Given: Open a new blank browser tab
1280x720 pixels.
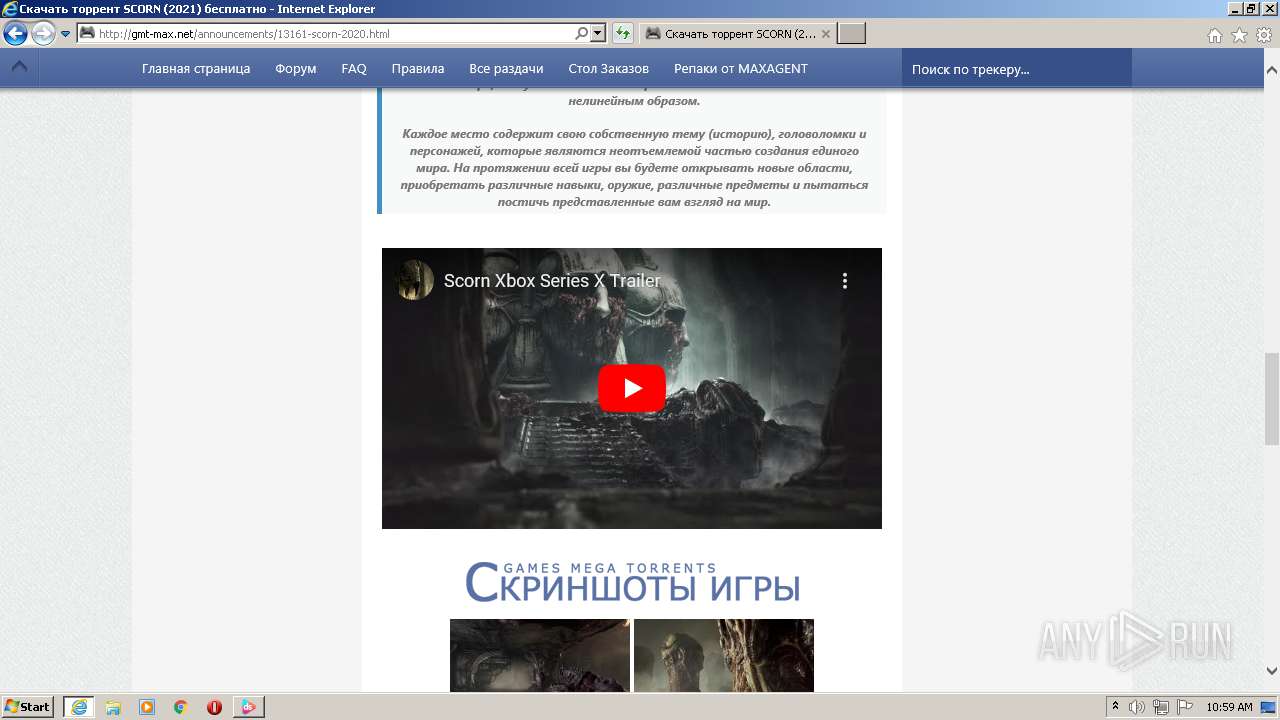Looking at the screenshot, I should (851, 34).
